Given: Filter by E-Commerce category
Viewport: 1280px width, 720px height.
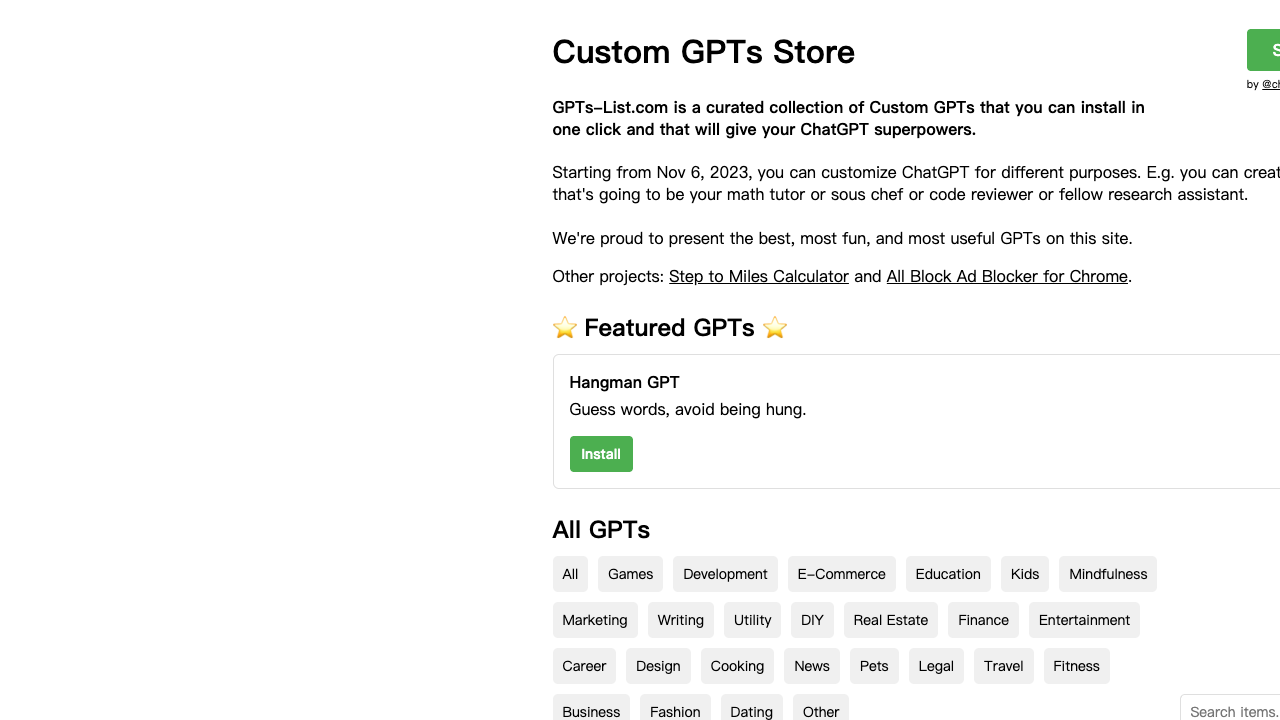Looking at the screenshot, I should tap(841, 574).
